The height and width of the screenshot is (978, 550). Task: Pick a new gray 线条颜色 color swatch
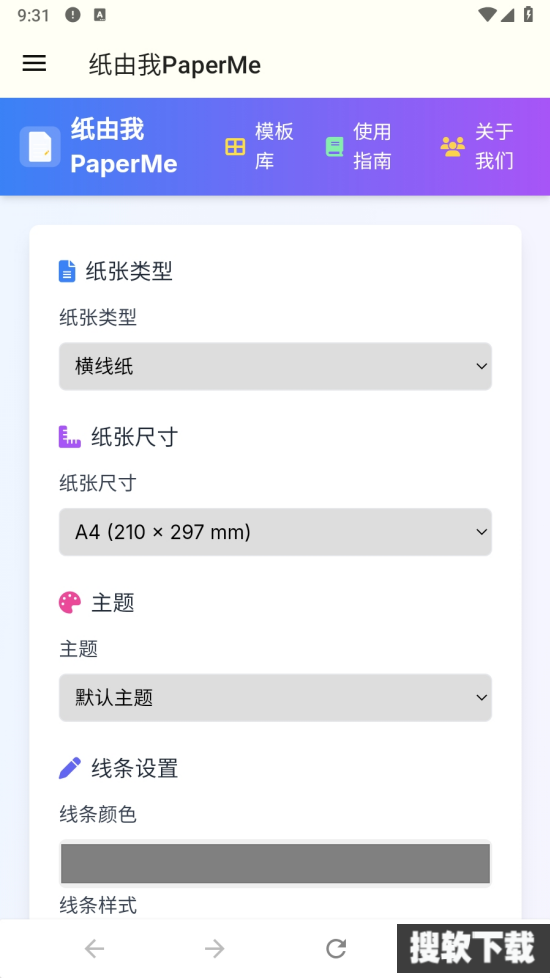coord(275,863)
